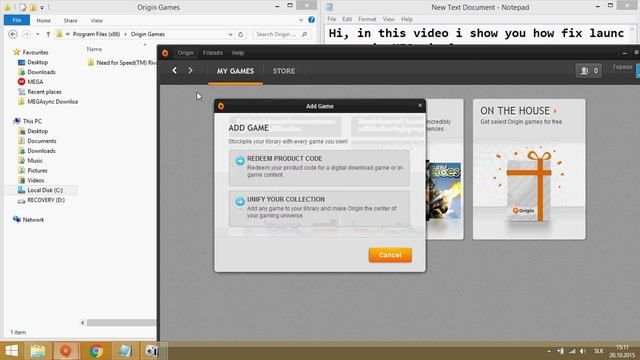Select Local Disk (C:)

[x=45, y=190]
